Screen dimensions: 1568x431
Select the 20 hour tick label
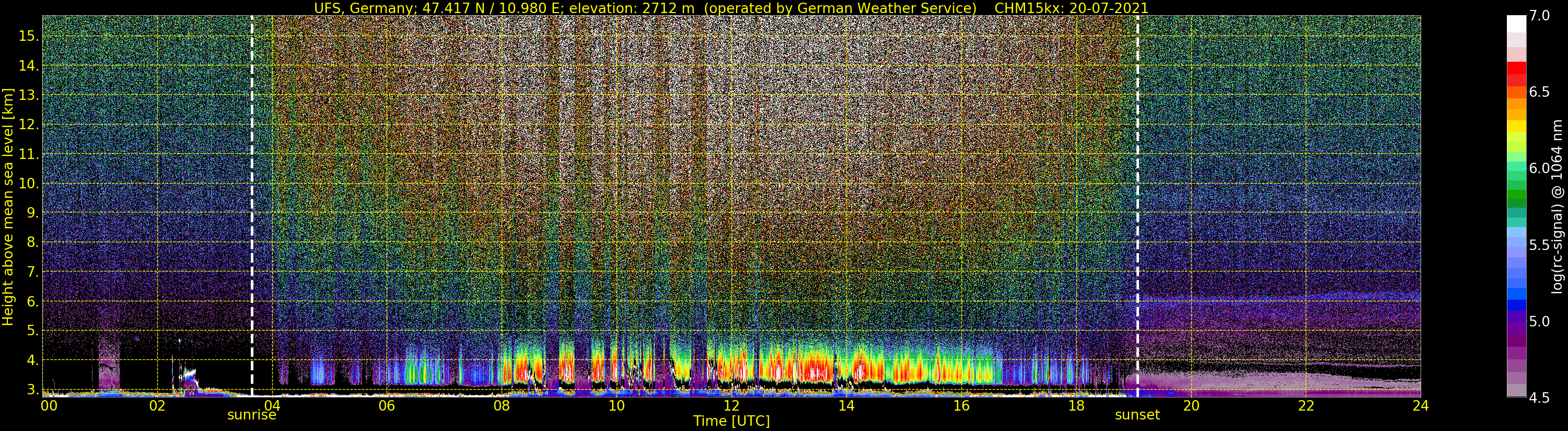point(1191,406)
